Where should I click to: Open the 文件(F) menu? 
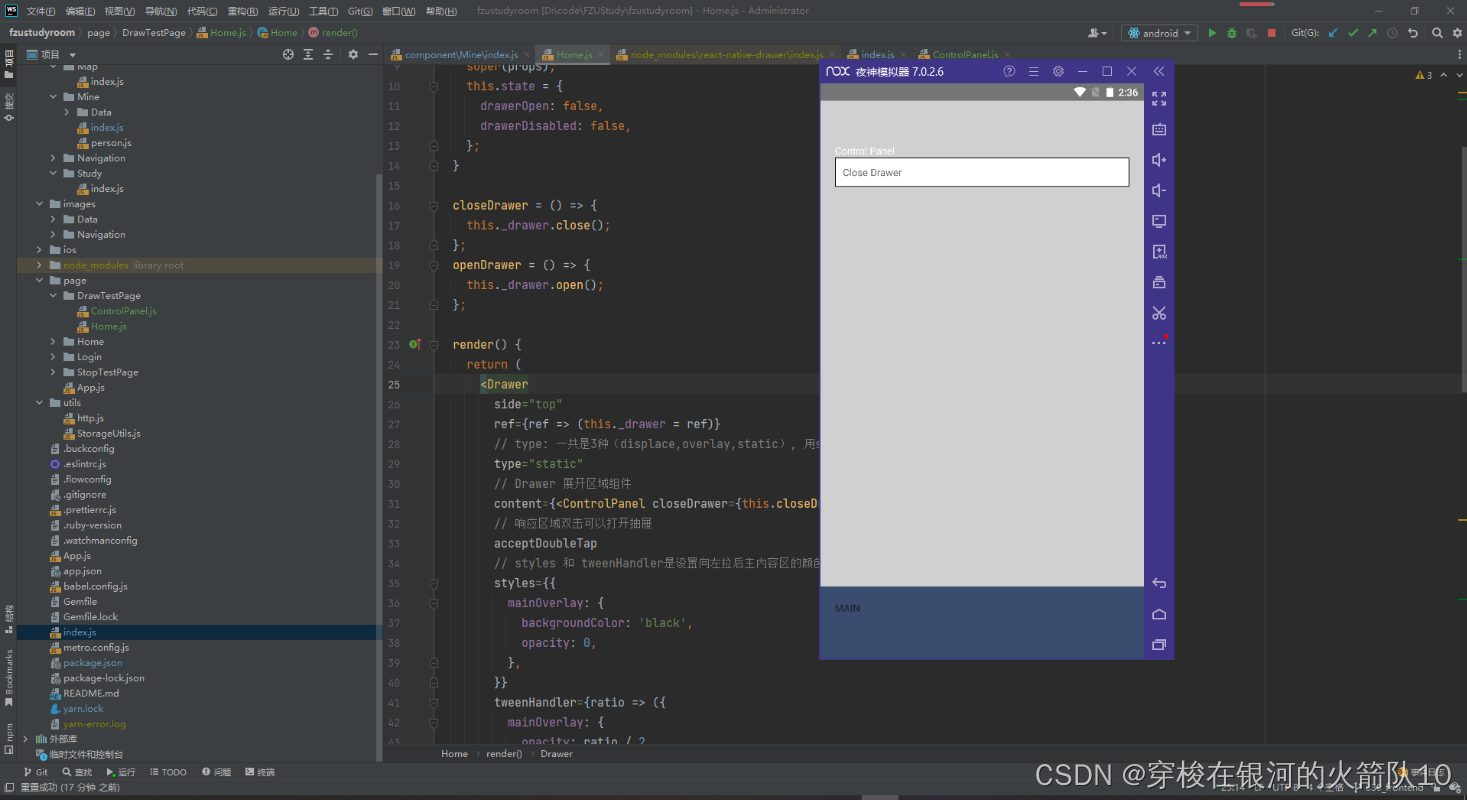pos(41,11)
